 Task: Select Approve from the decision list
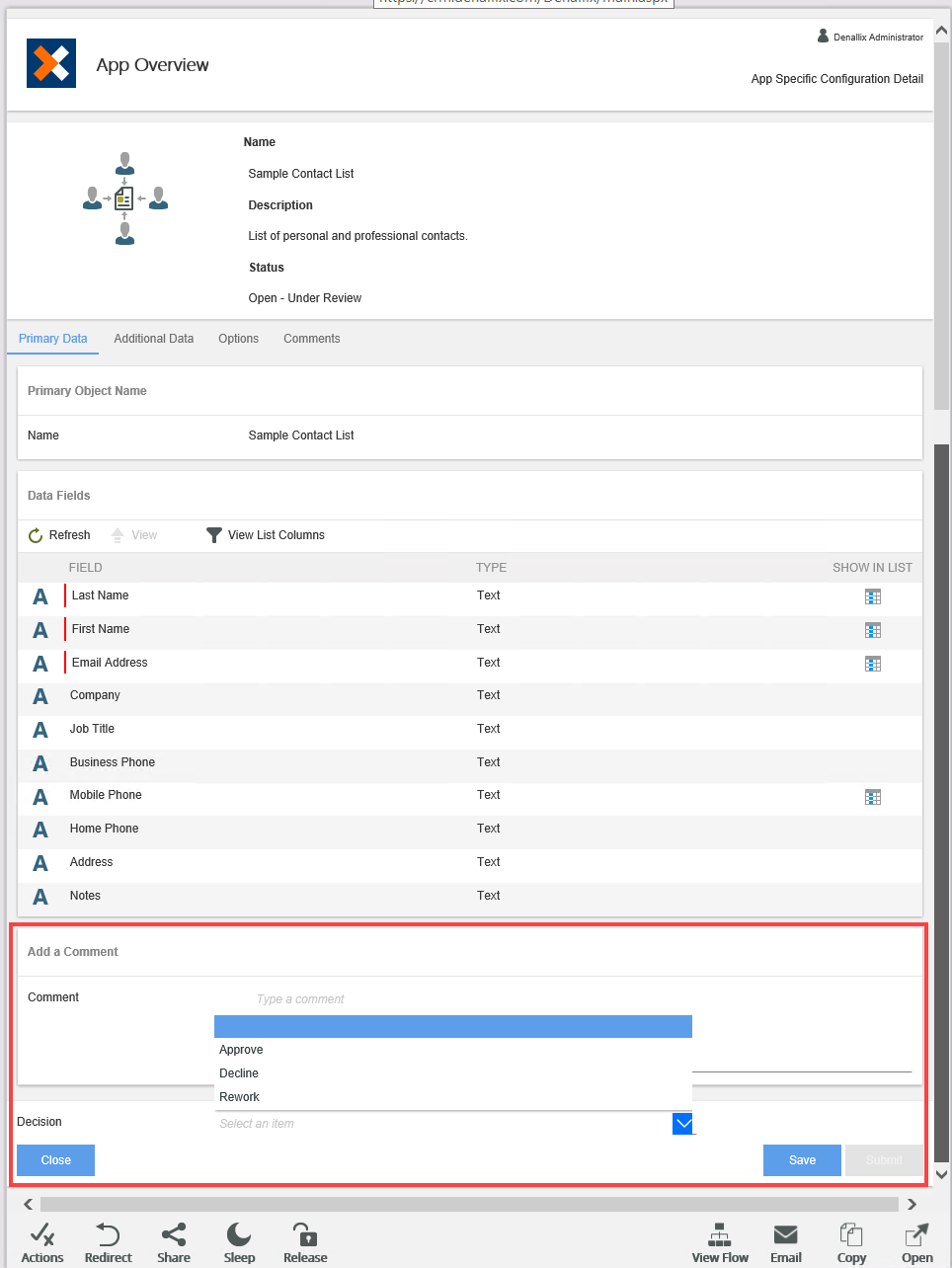(242, 1050)
